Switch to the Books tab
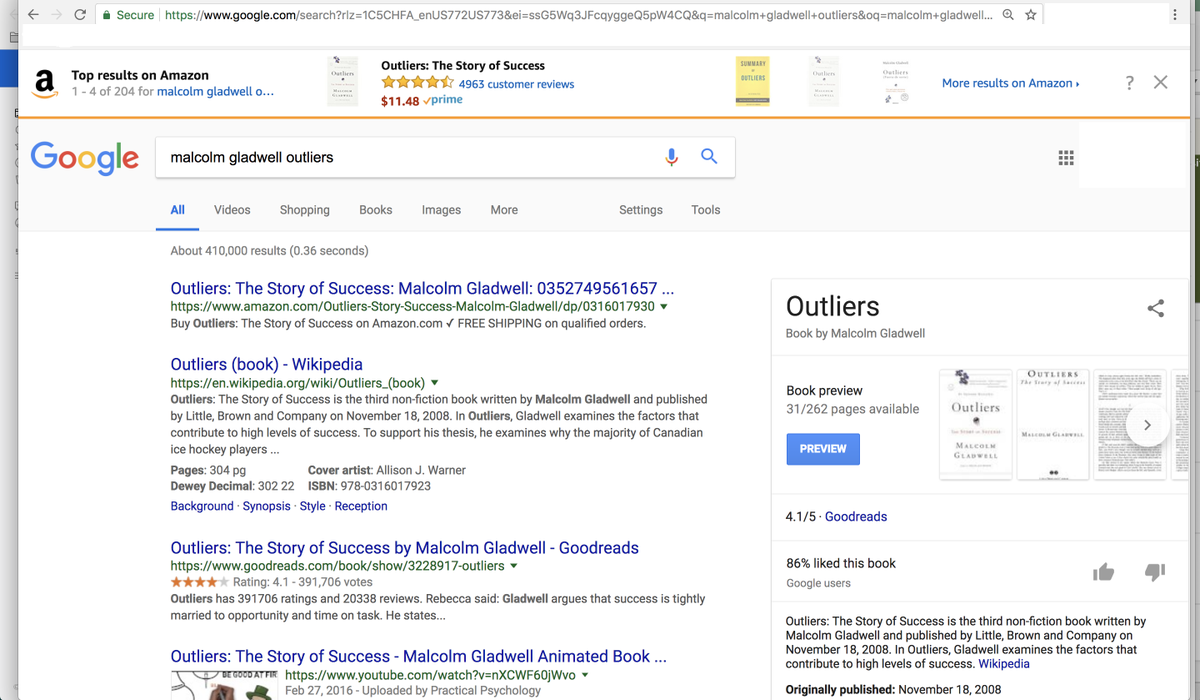1200x700 pixels. click(376, 210)
